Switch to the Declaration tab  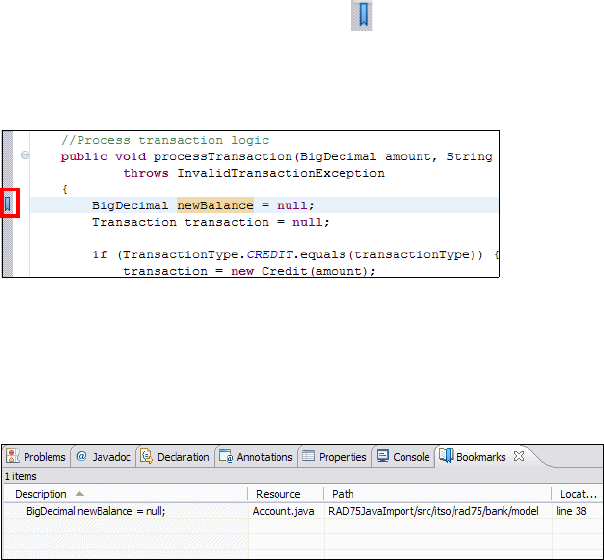click(x=174, y=457)
